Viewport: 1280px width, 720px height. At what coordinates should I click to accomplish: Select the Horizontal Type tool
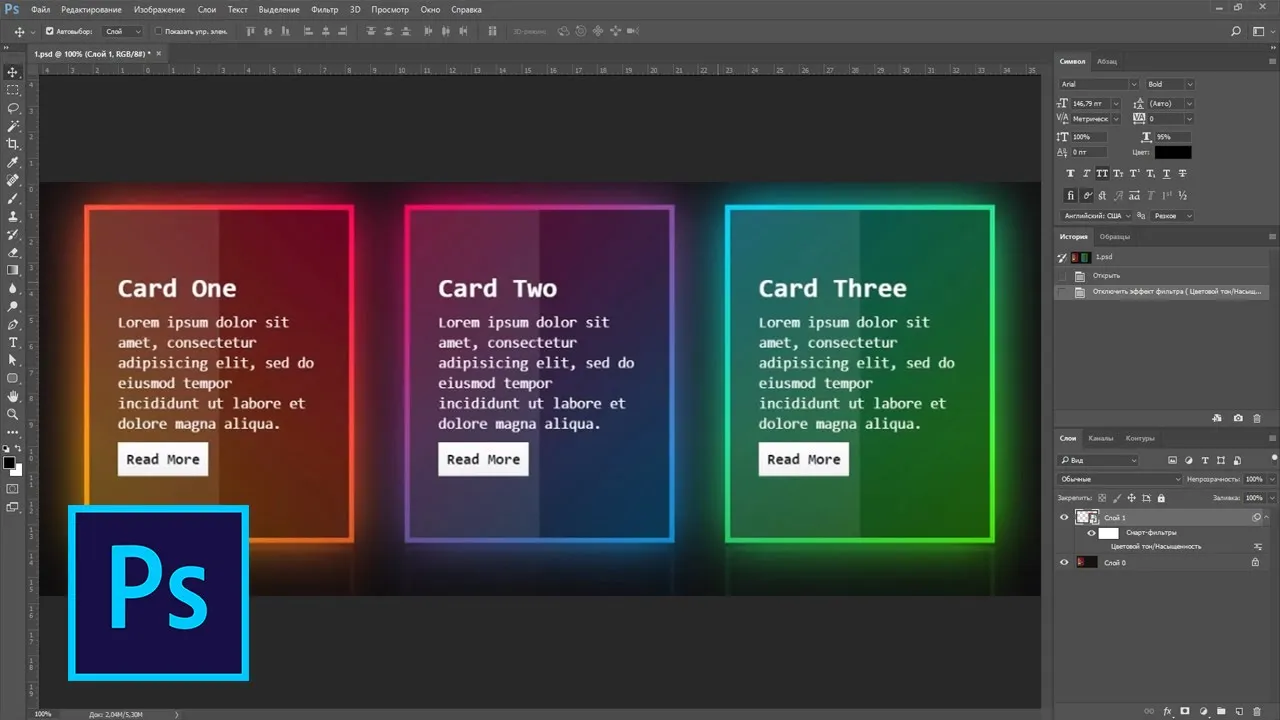[x=13, y=342]
